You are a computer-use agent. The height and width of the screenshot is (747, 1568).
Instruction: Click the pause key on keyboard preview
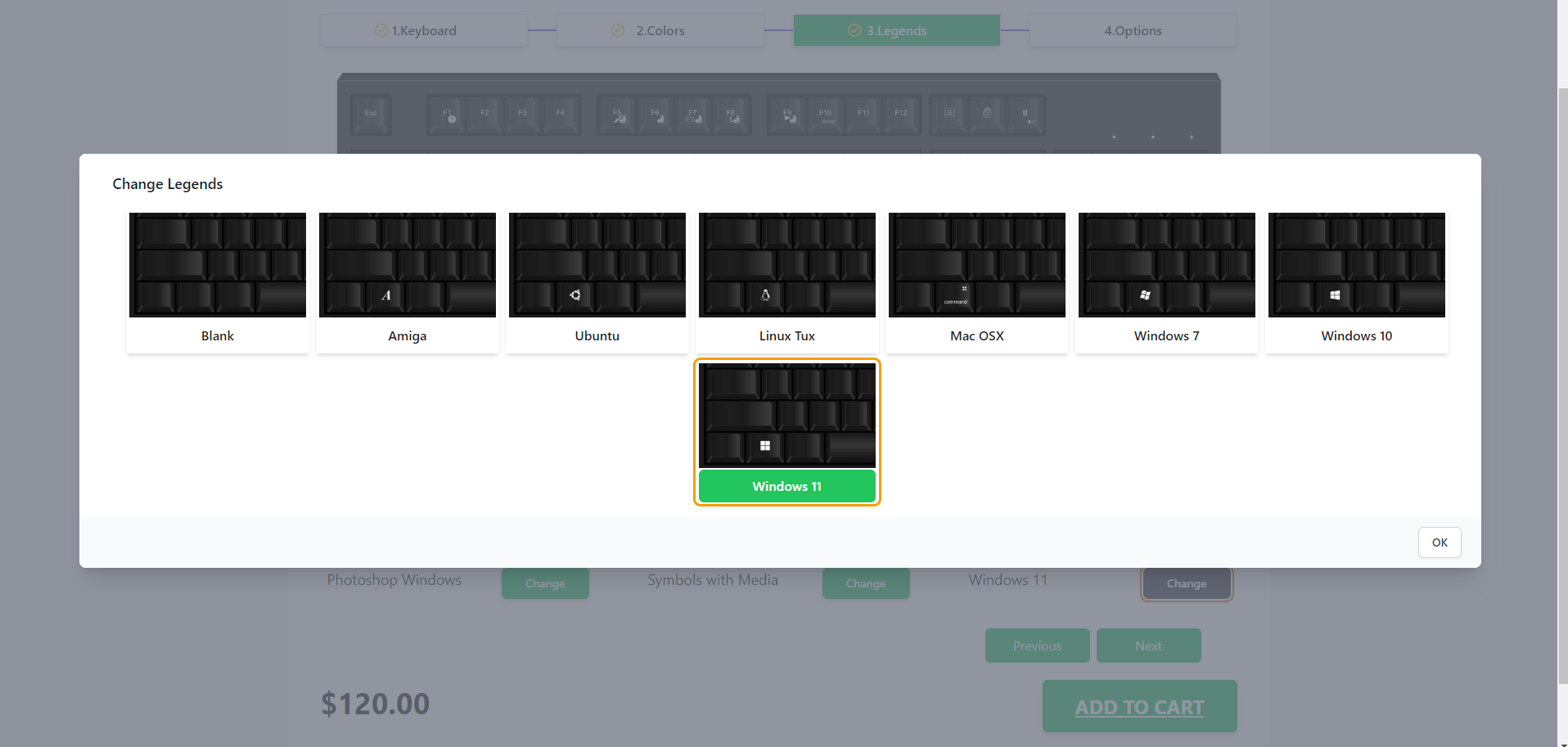[x=1025, y=115]
